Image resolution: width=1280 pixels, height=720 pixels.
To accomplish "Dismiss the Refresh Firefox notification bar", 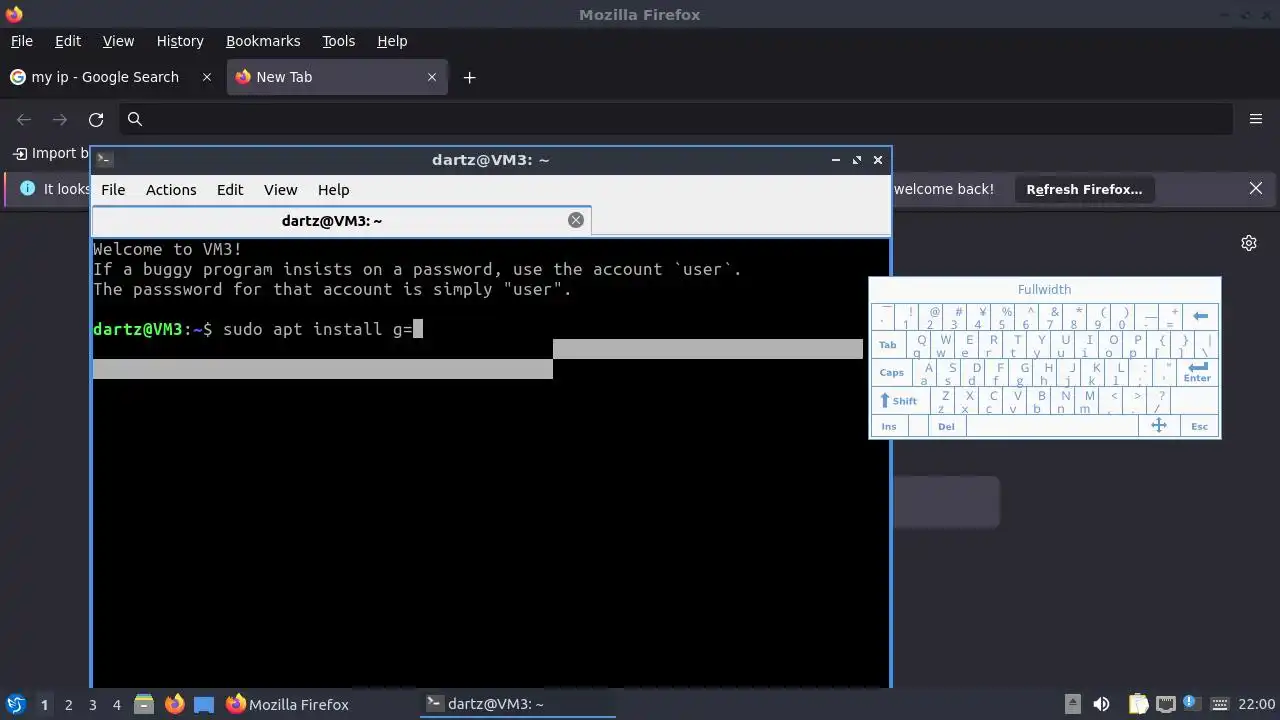I will tap(1256, 188).
